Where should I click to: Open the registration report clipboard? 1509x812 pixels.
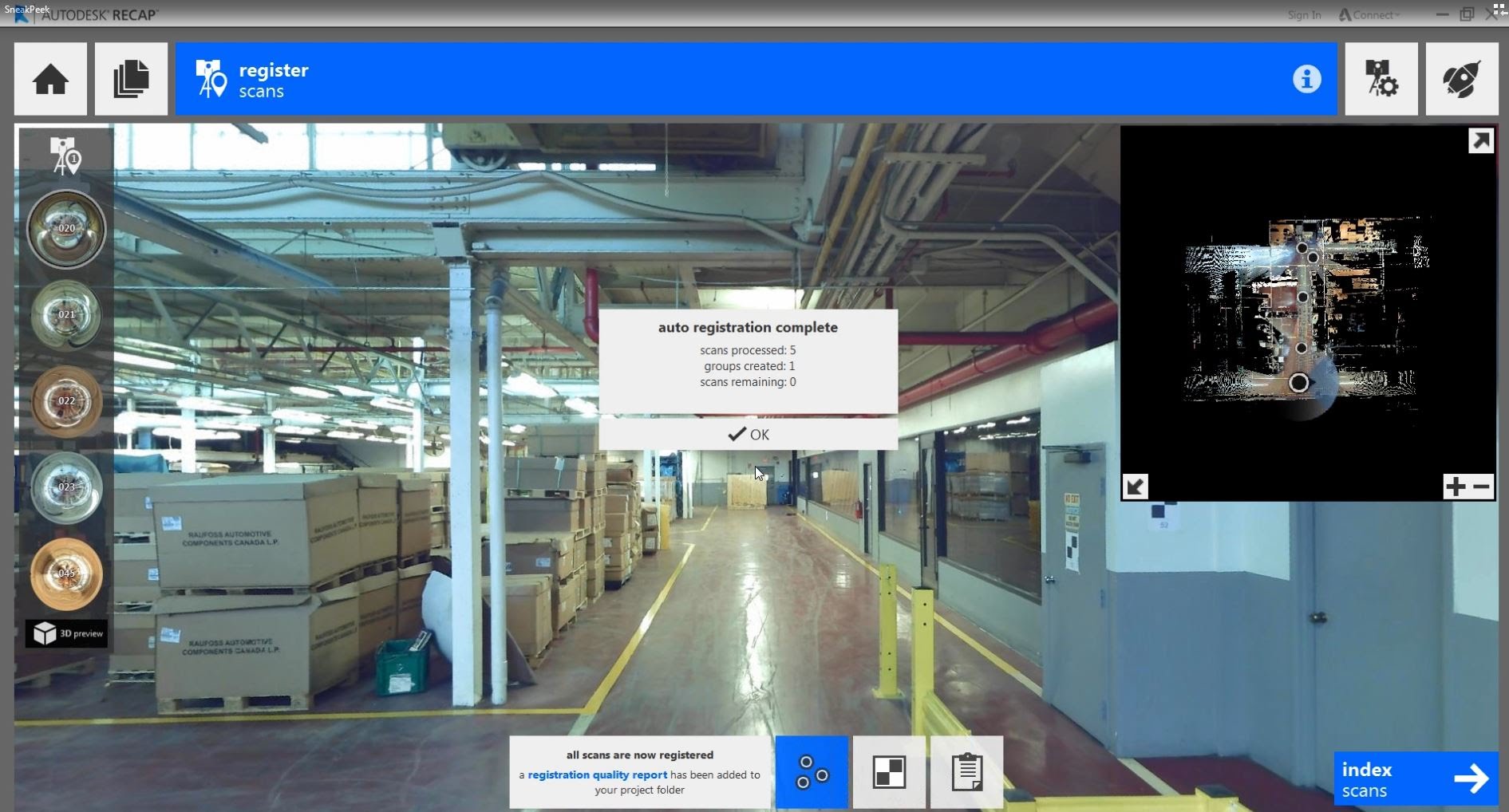[966, 772]
